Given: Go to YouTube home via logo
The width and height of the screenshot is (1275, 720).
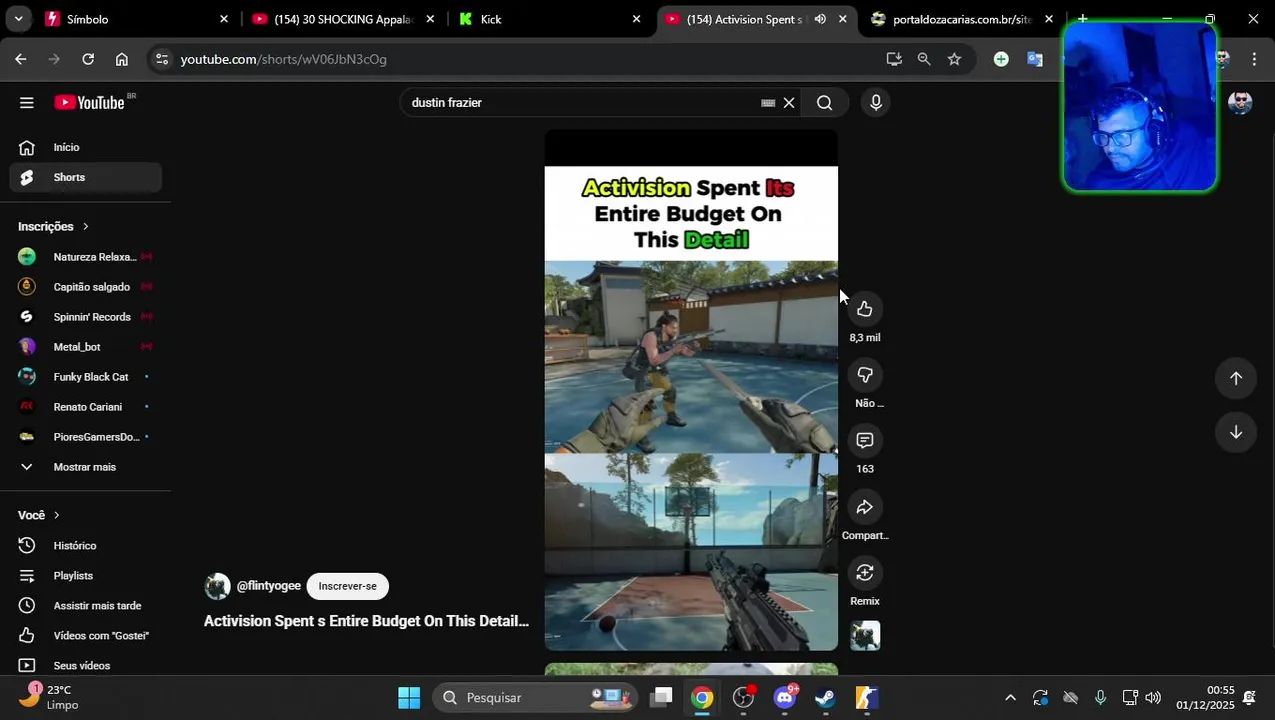Looking at the screenshot, I should click(91, 102).
